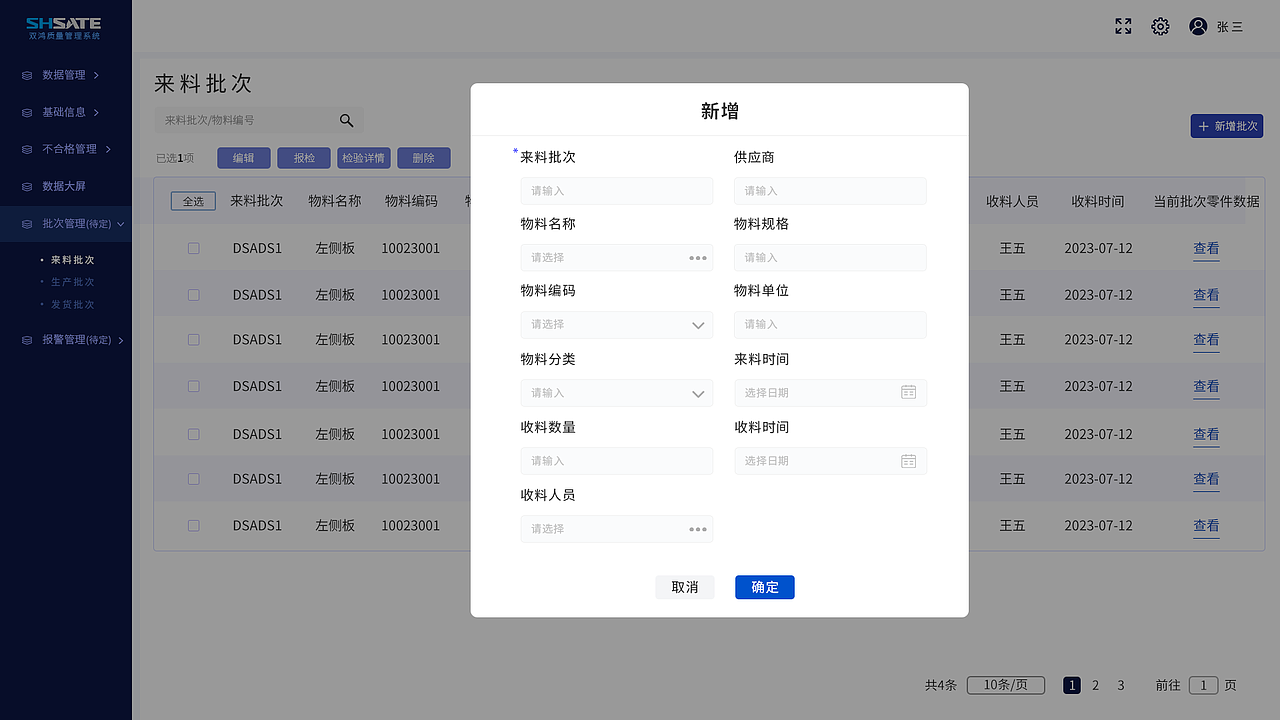
Task: Open the calendar picker for 来料时间
Action: click(908, 392)
